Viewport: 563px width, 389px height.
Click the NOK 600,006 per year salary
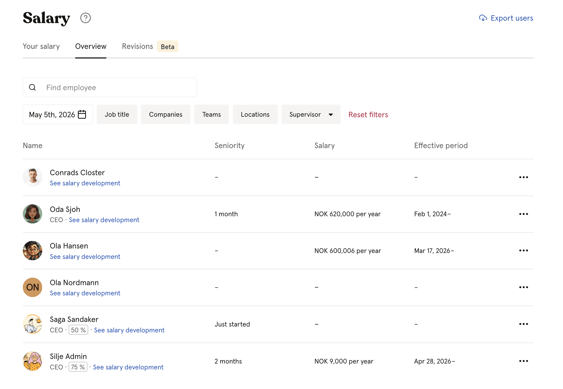348,251
